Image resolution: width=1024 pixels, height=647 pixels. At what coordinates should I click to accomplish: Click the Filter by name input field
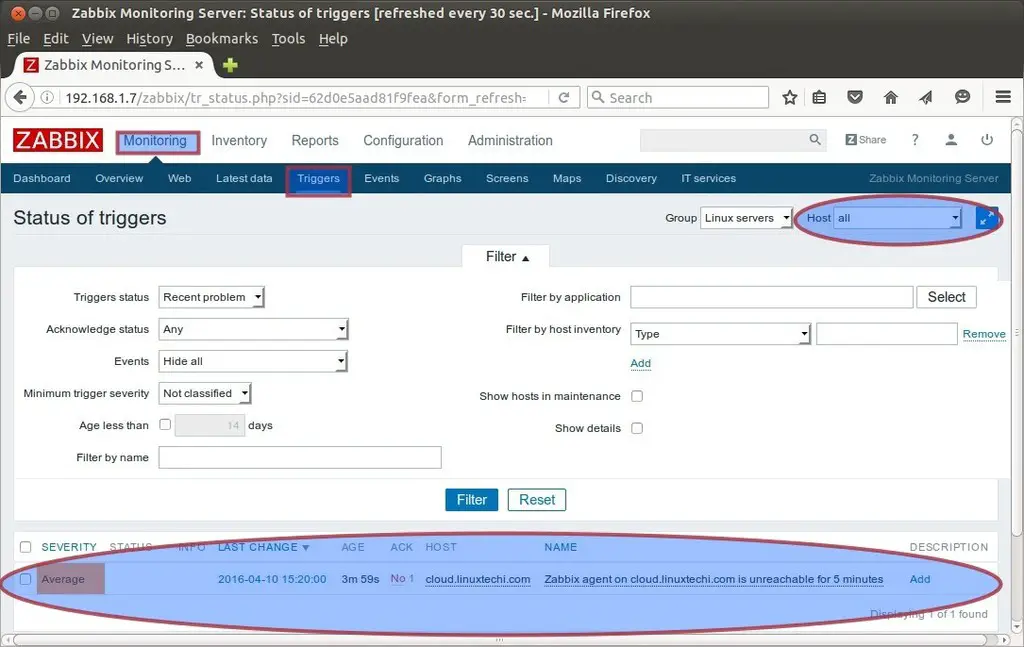coord(300,457)
